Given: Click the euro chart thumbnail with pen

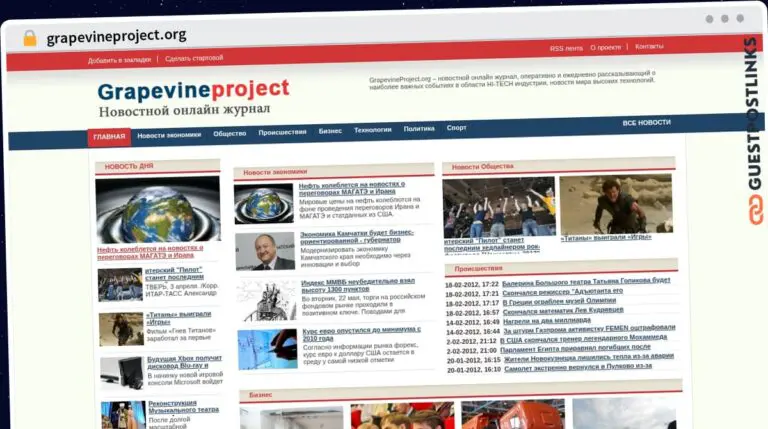Looking at the screenshot, I should click(x=267, y=349).
